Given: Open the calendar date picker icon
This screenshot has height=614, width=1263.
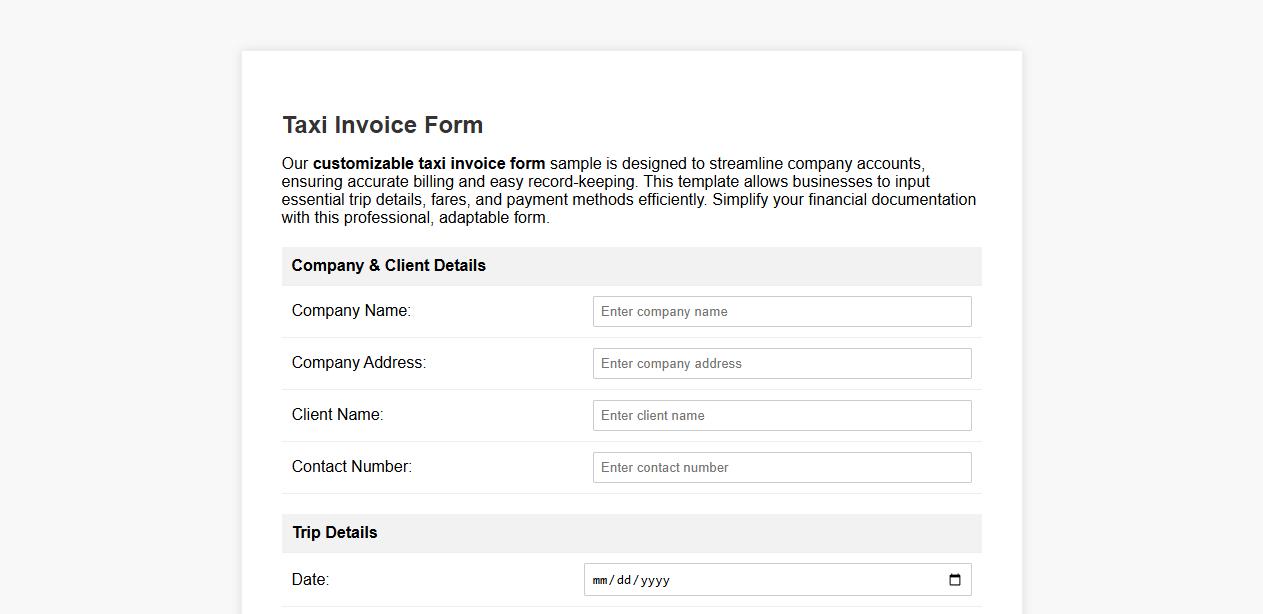Looking at the screenshot, I should (x=955, y=579).
